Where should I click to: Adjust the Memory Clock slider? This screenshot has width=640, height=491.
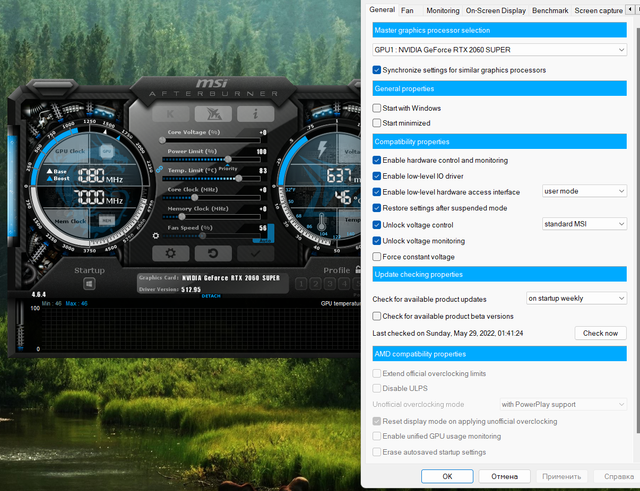211,217
